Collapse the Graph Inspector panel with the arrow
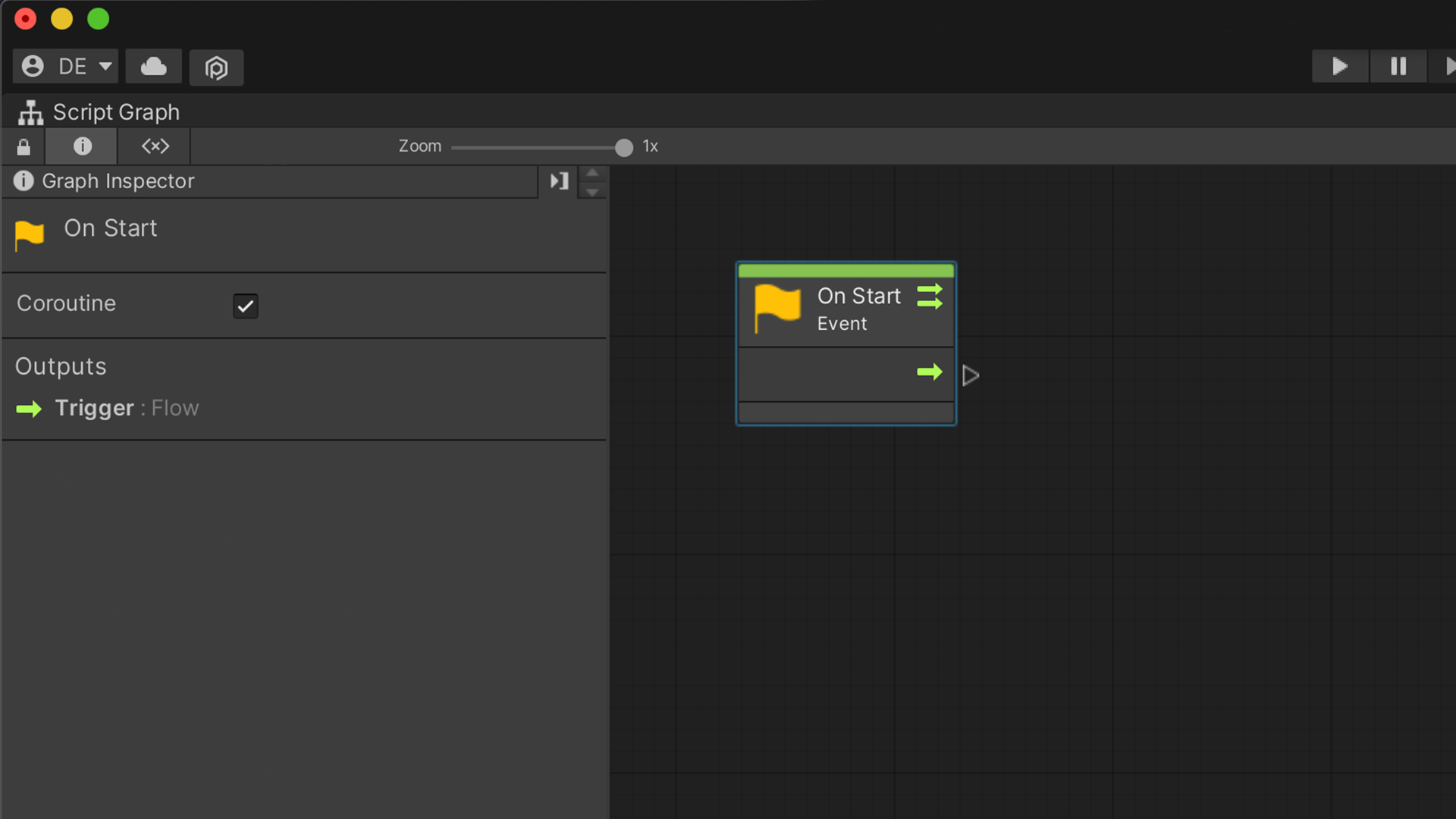The width and height of the screenshot is (1456, 819). pyautogui.click(x=558, y=181)
